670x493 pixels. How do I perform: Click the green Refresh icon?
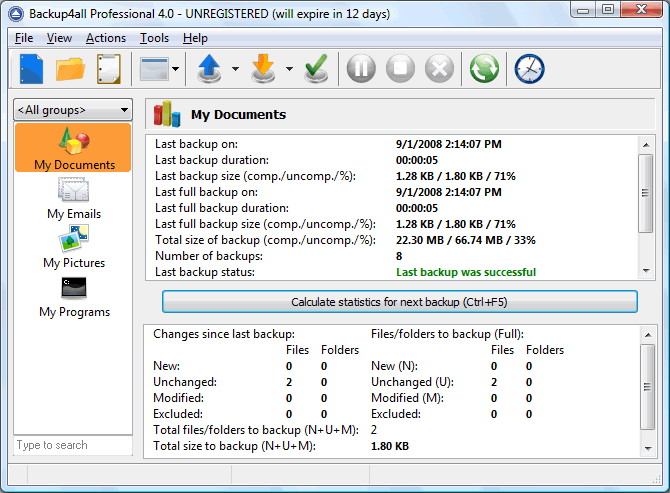484,69
